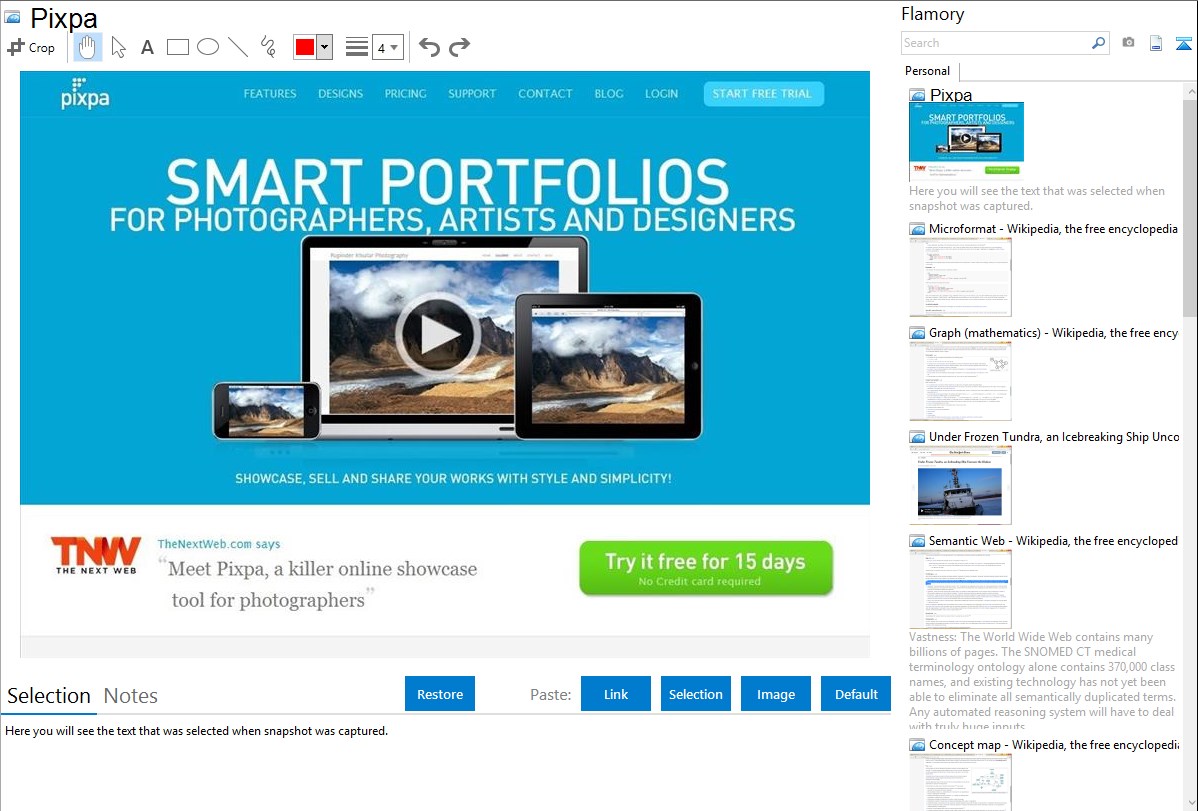This screenshot has height=811, width=1198.
Task: Click the icon beside Pixpa list entry
Action: click(917, 95)
